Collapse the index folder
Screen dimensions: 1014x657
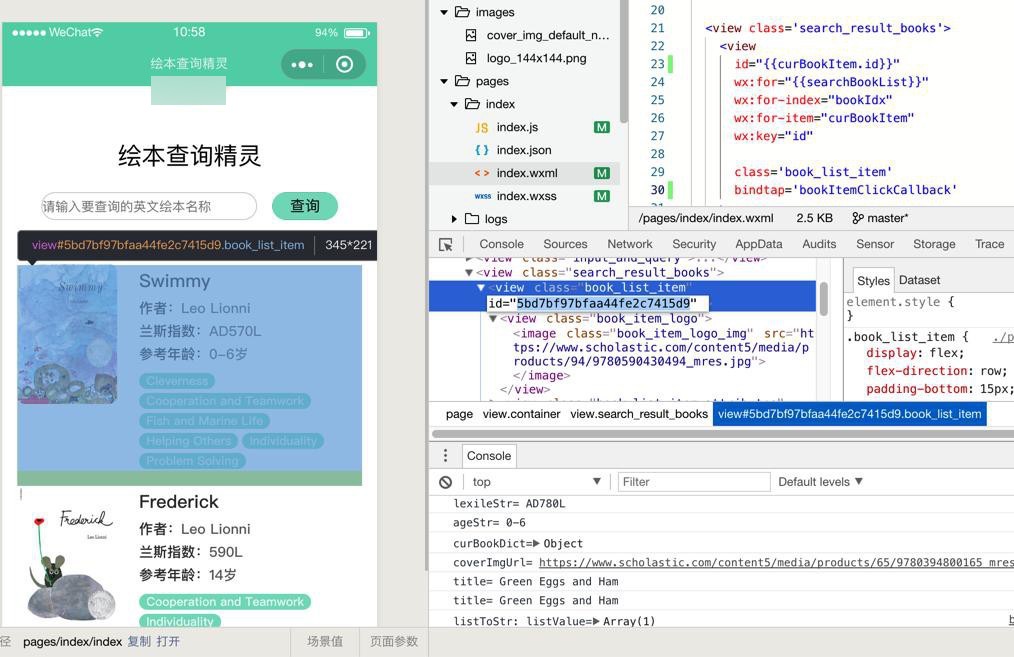pos(454,104)
